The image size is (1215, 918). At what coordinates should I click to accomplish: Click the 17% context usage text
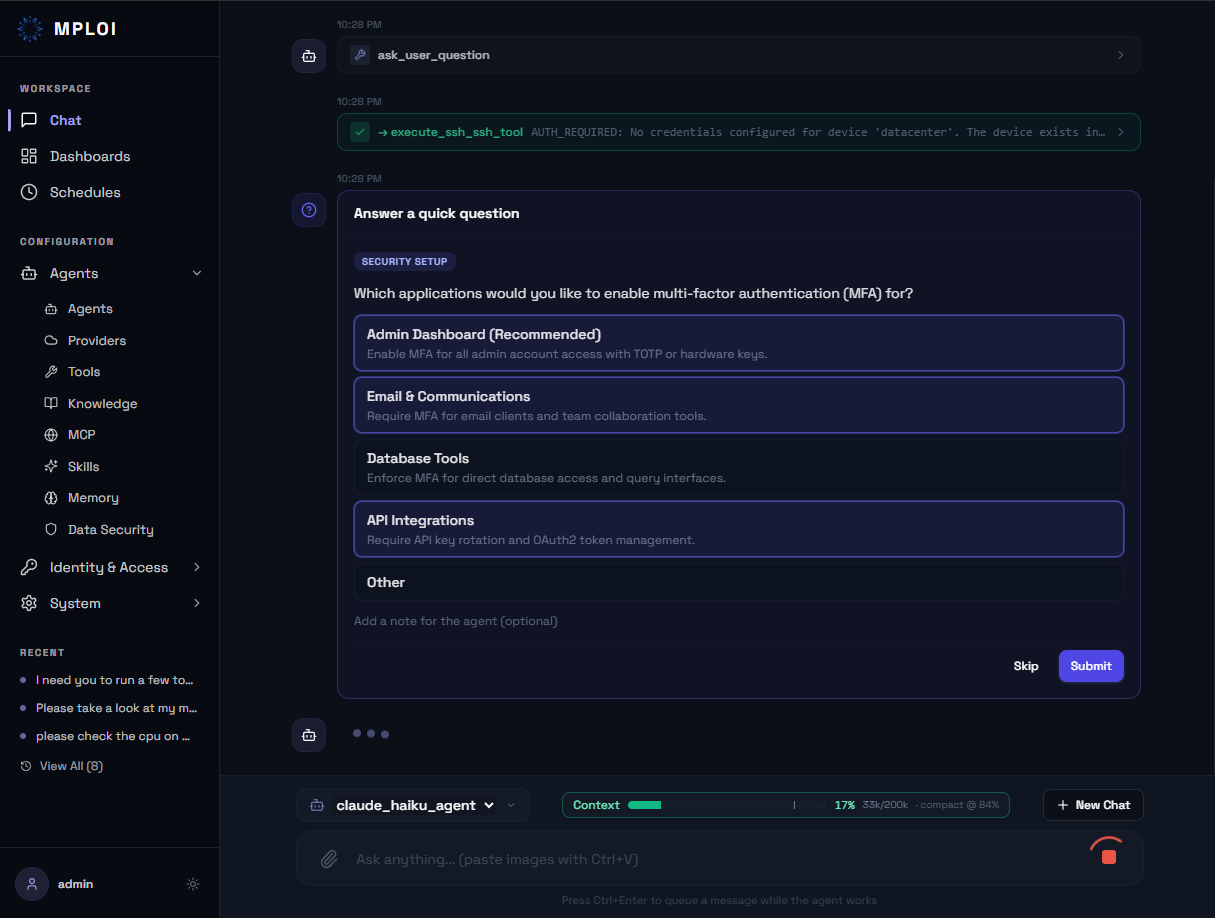pyautogui.click(x=845, y=805)
